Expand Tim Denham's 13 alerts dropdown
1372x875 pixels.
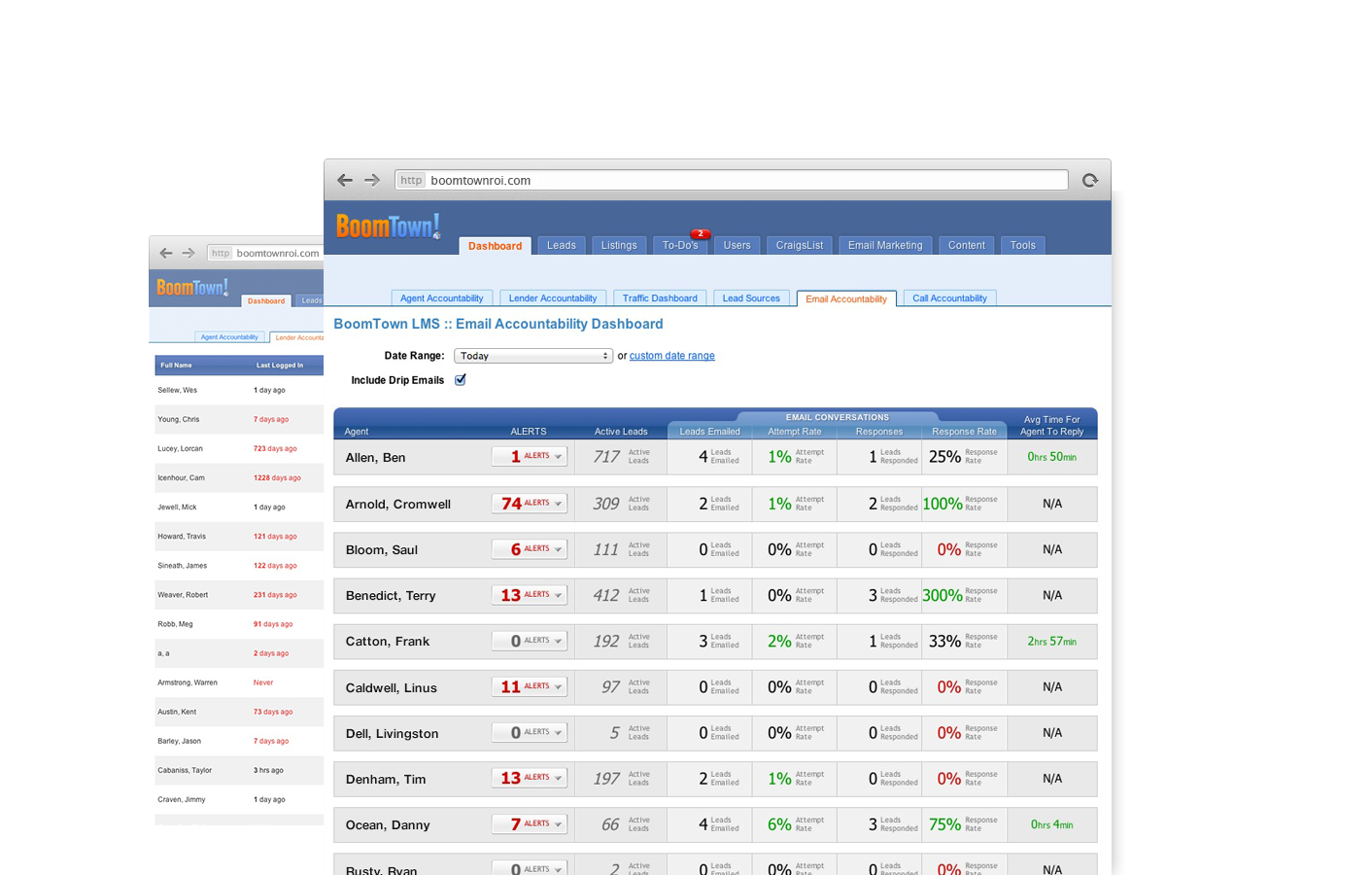pos(529,777)
